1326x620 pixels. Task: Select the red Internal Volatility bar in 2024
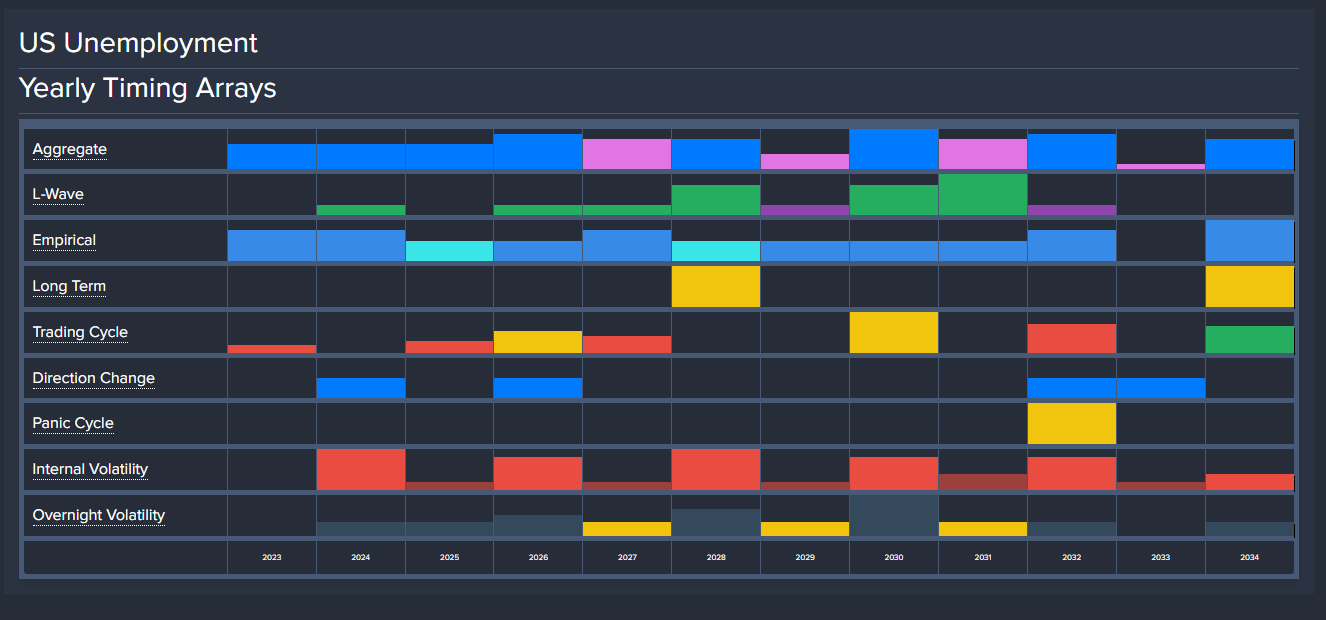point(361,470)
